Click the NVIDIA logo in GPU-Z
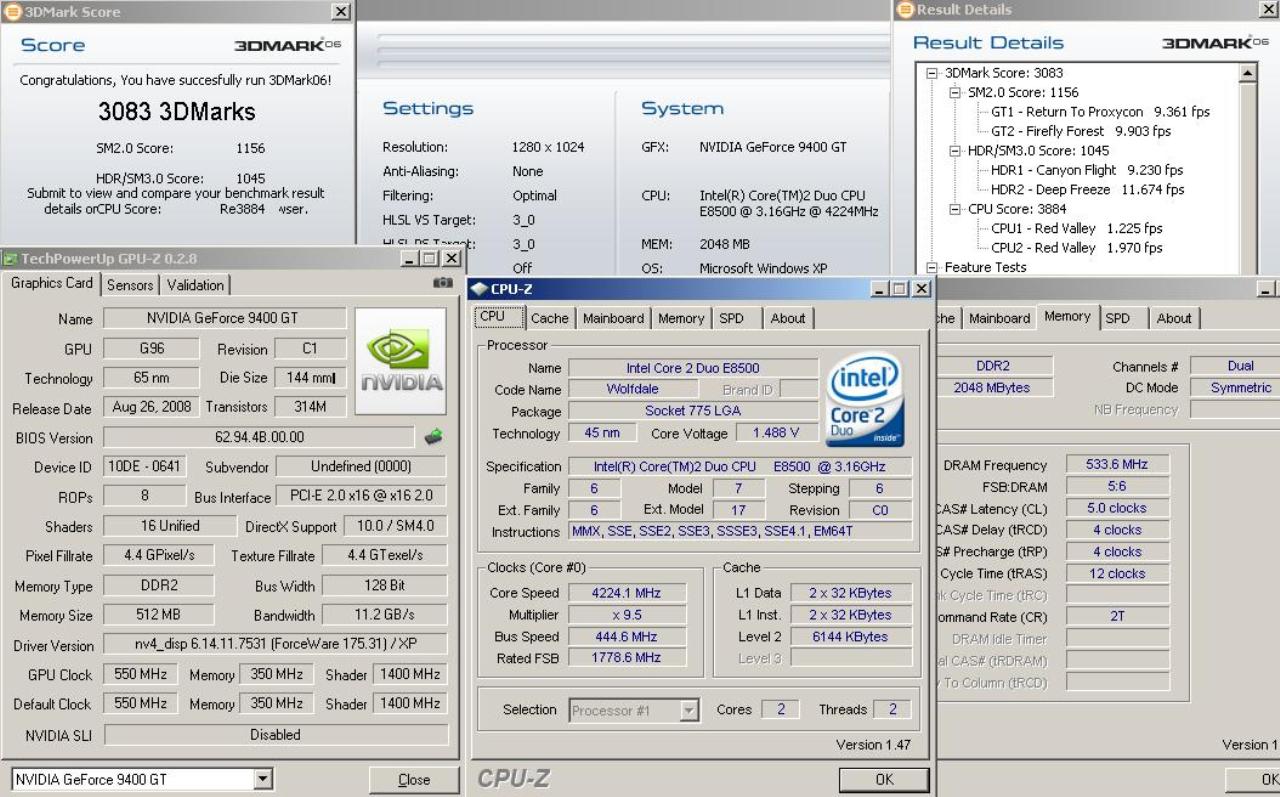1280x797 pixels. click(400, 361)
